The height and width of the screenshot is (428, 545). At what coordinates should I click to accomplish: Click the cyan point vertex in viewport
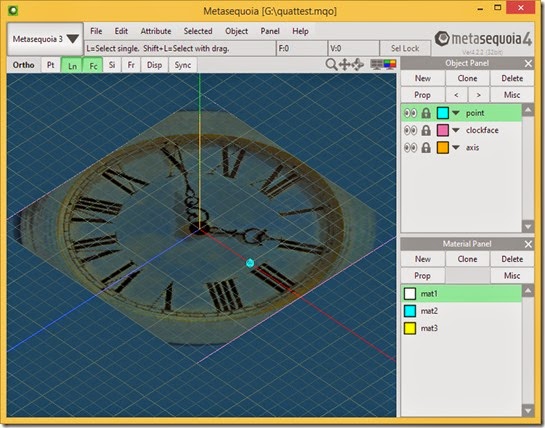point(250,263)
